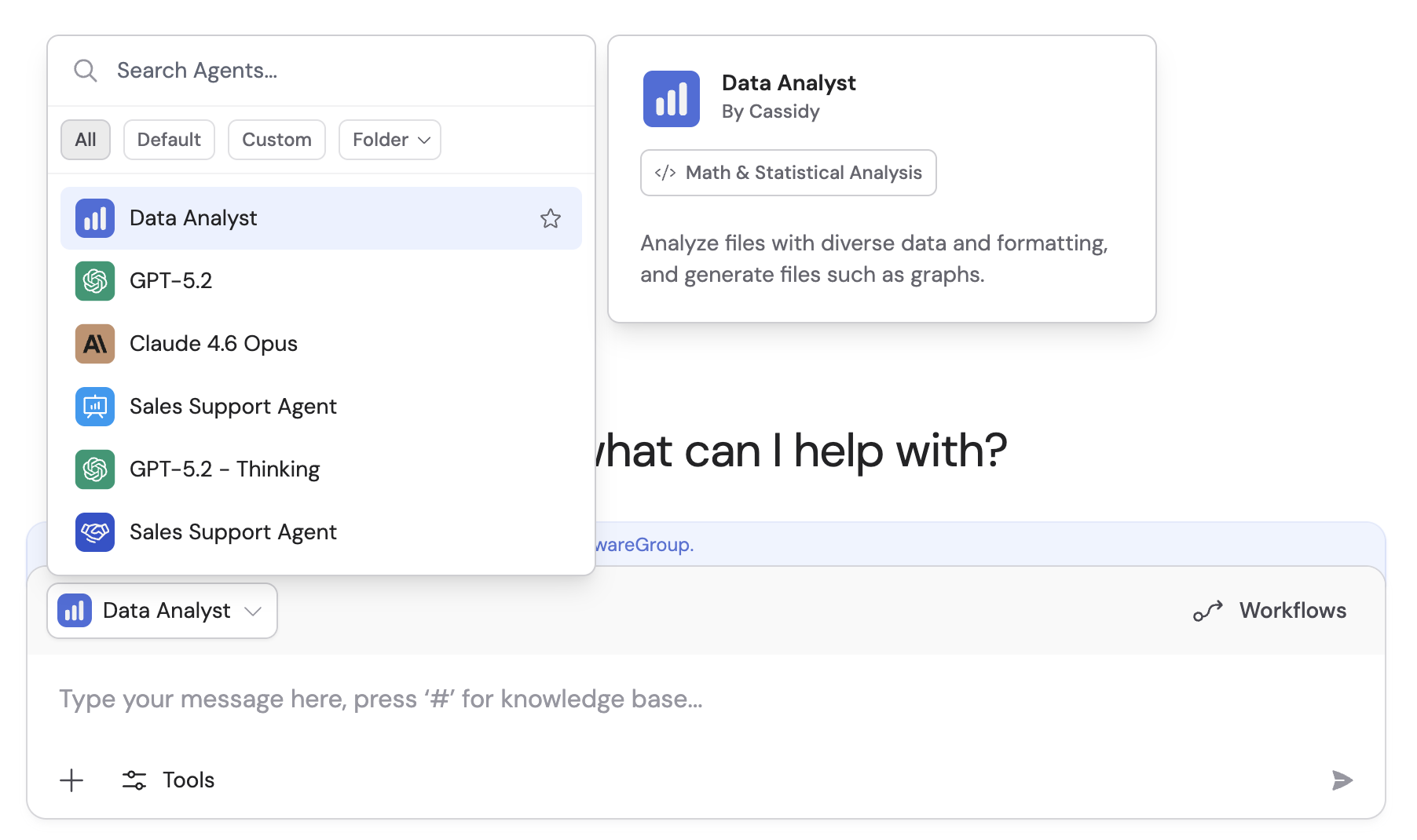
Task: Click the Math & Statistical Analysis badge
Action: click(788, 173)
